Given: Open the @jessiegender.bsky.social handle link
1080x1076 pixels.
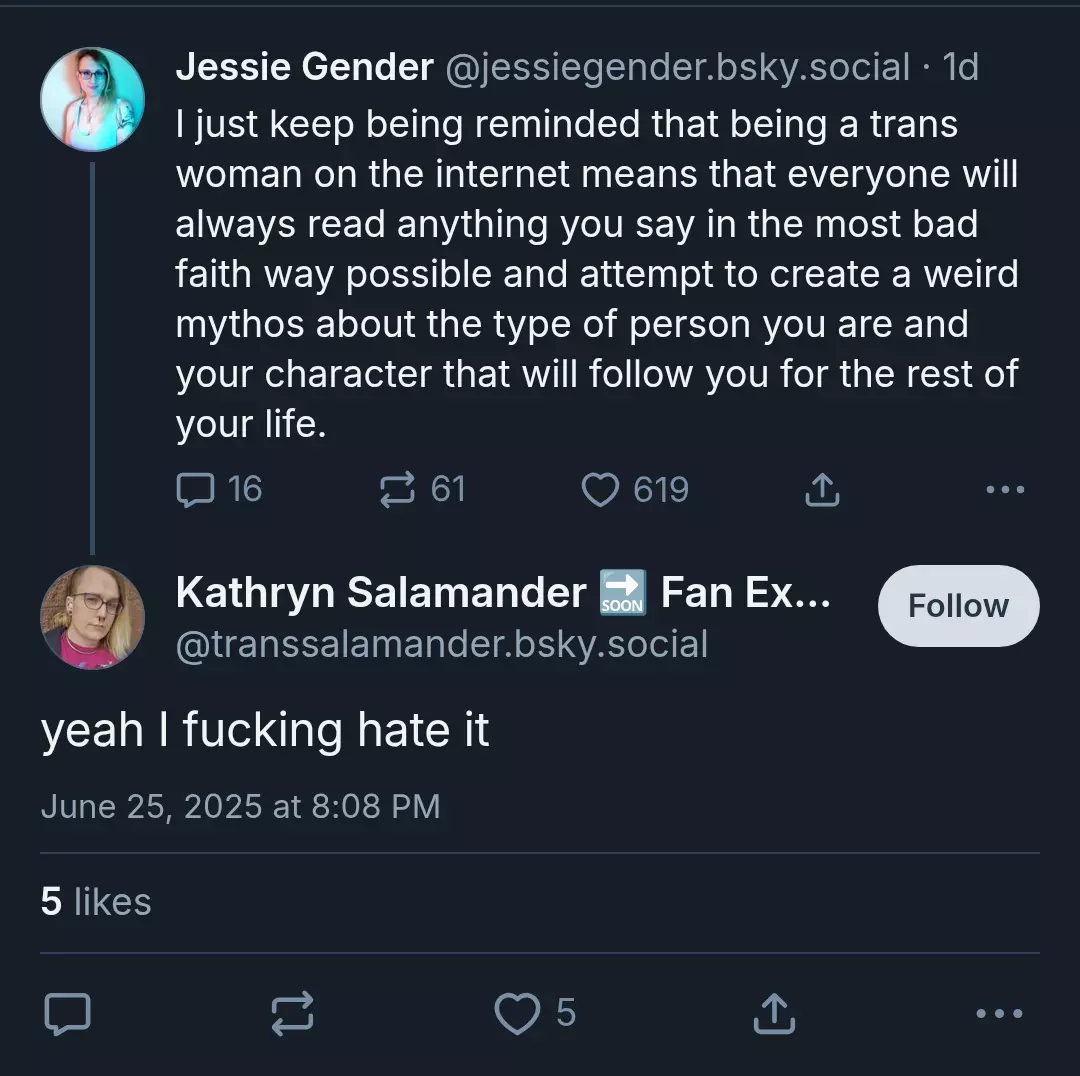Looking at the screenshot, I should (678, 68).
